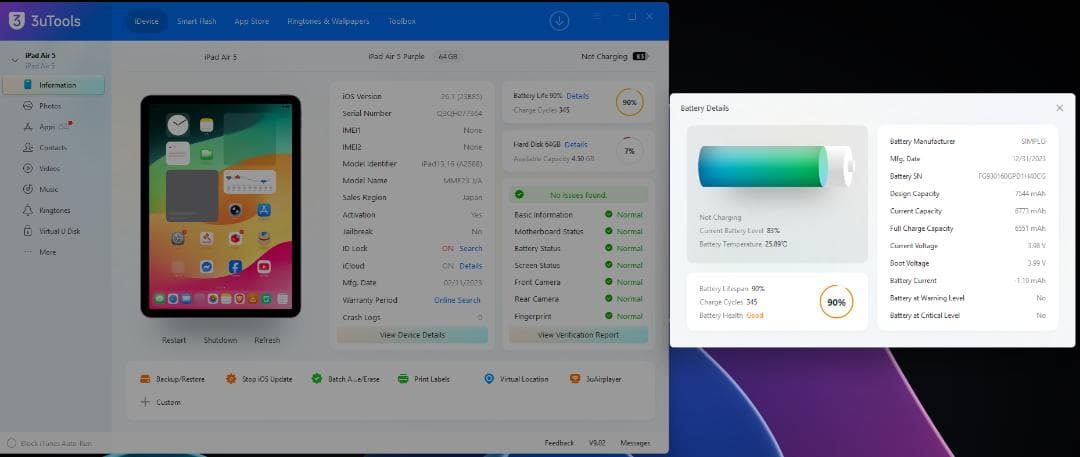1080x457 pixels.
Task: Close the Battery Details dialog
Action: [1059, 108]
